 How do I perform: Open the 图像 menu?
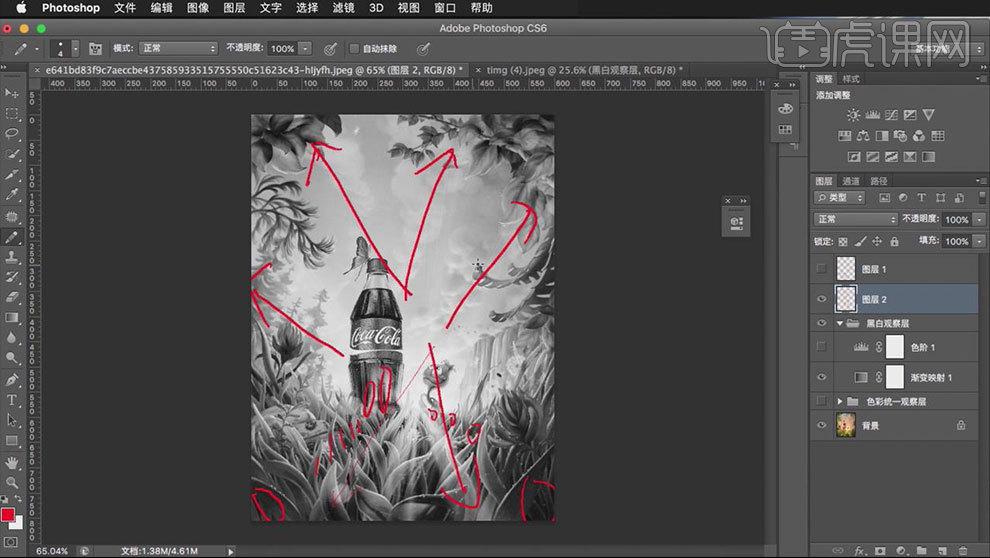pos(198,8)
